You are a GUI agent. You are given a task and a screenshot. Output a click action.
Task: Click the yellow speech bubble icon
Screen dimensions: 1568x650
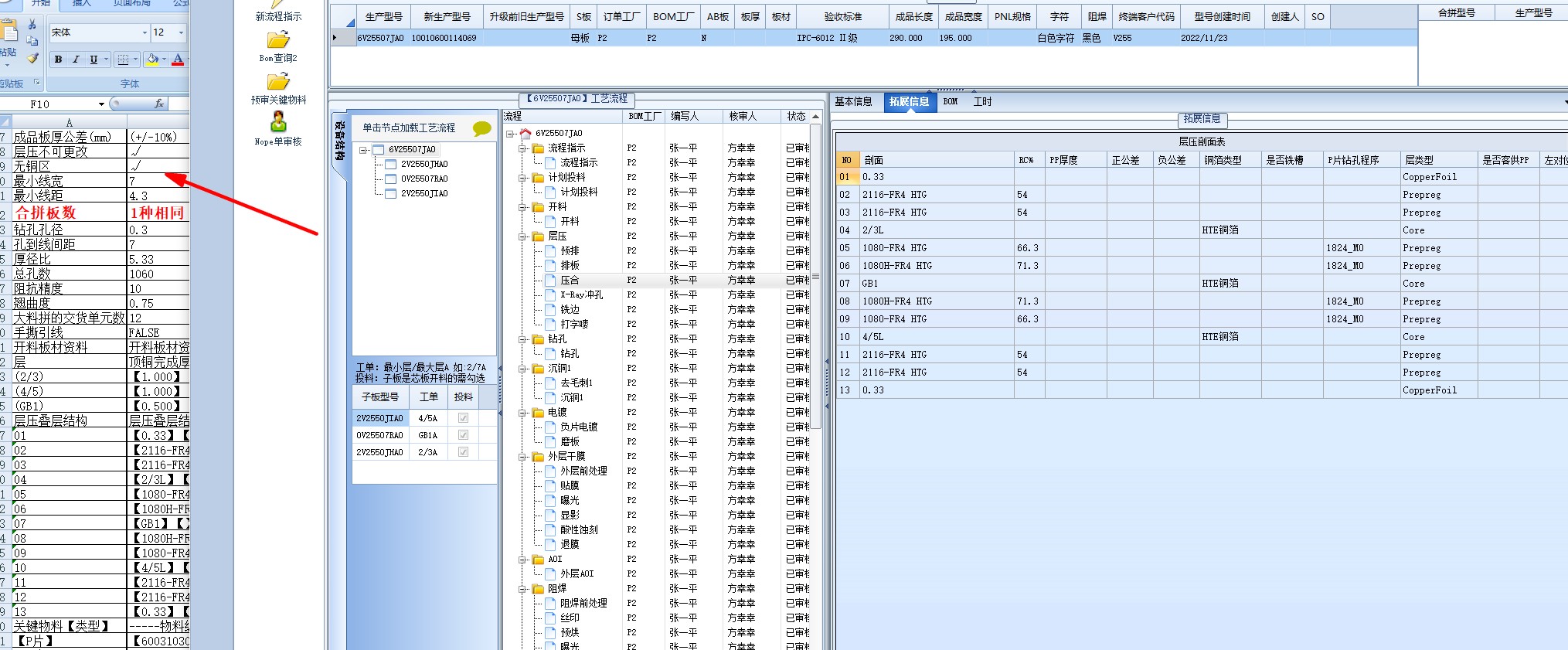(x=482, y=128)
